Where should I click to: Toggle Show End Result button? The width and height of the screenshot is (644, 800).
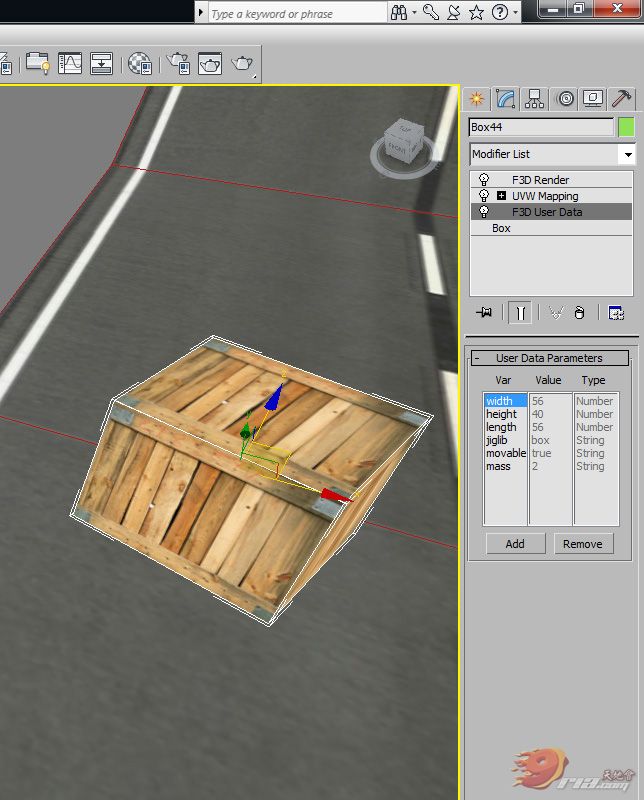coord(520,313)
